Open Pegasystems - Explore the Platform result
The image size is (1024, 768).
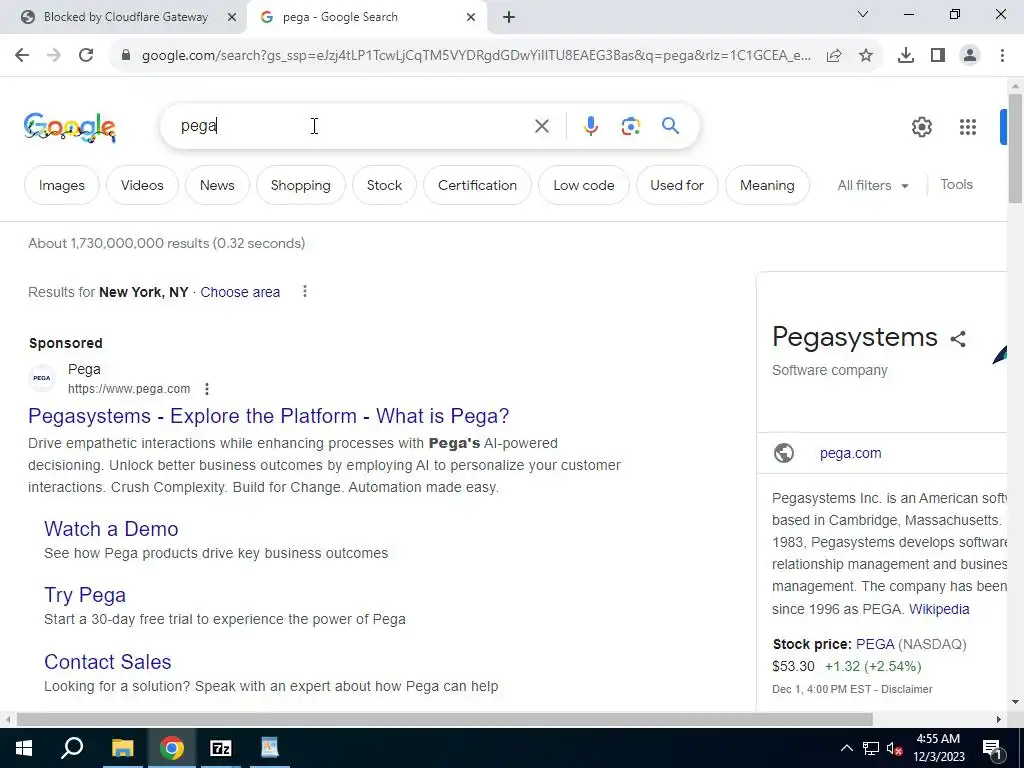(268, 416)
